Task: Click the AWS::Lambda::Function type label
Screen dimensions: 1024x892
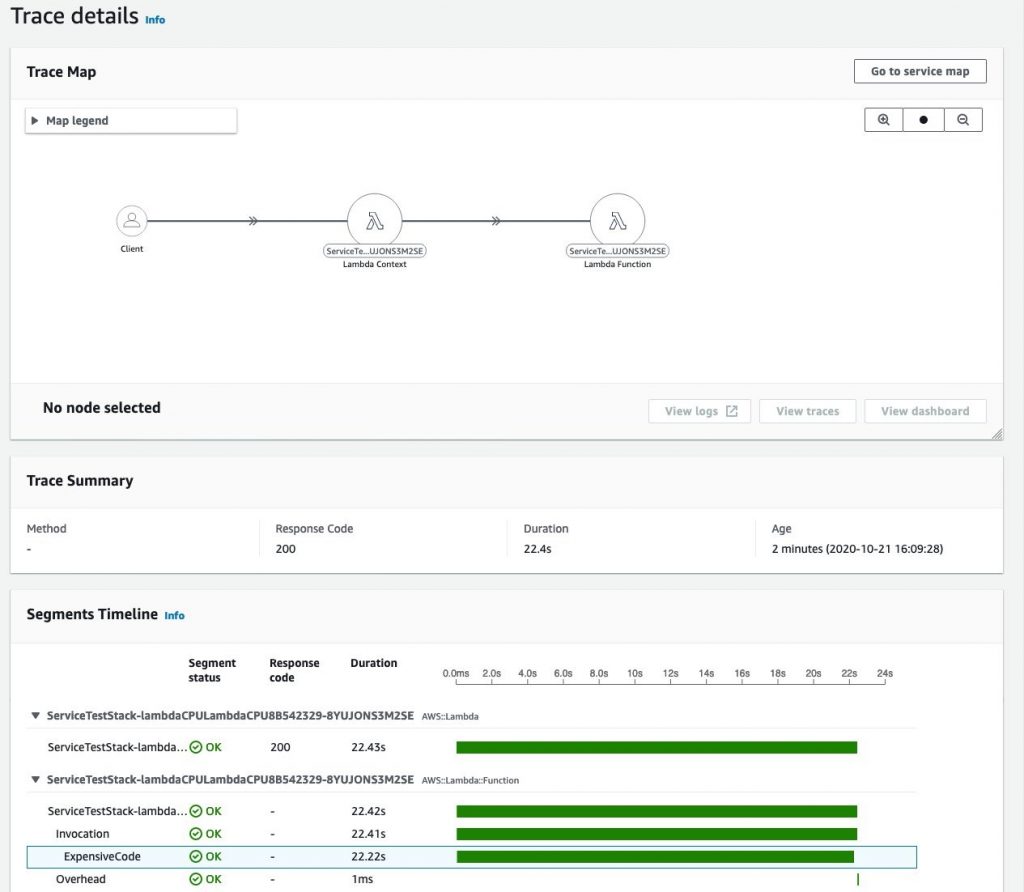Action: point(470,780)
